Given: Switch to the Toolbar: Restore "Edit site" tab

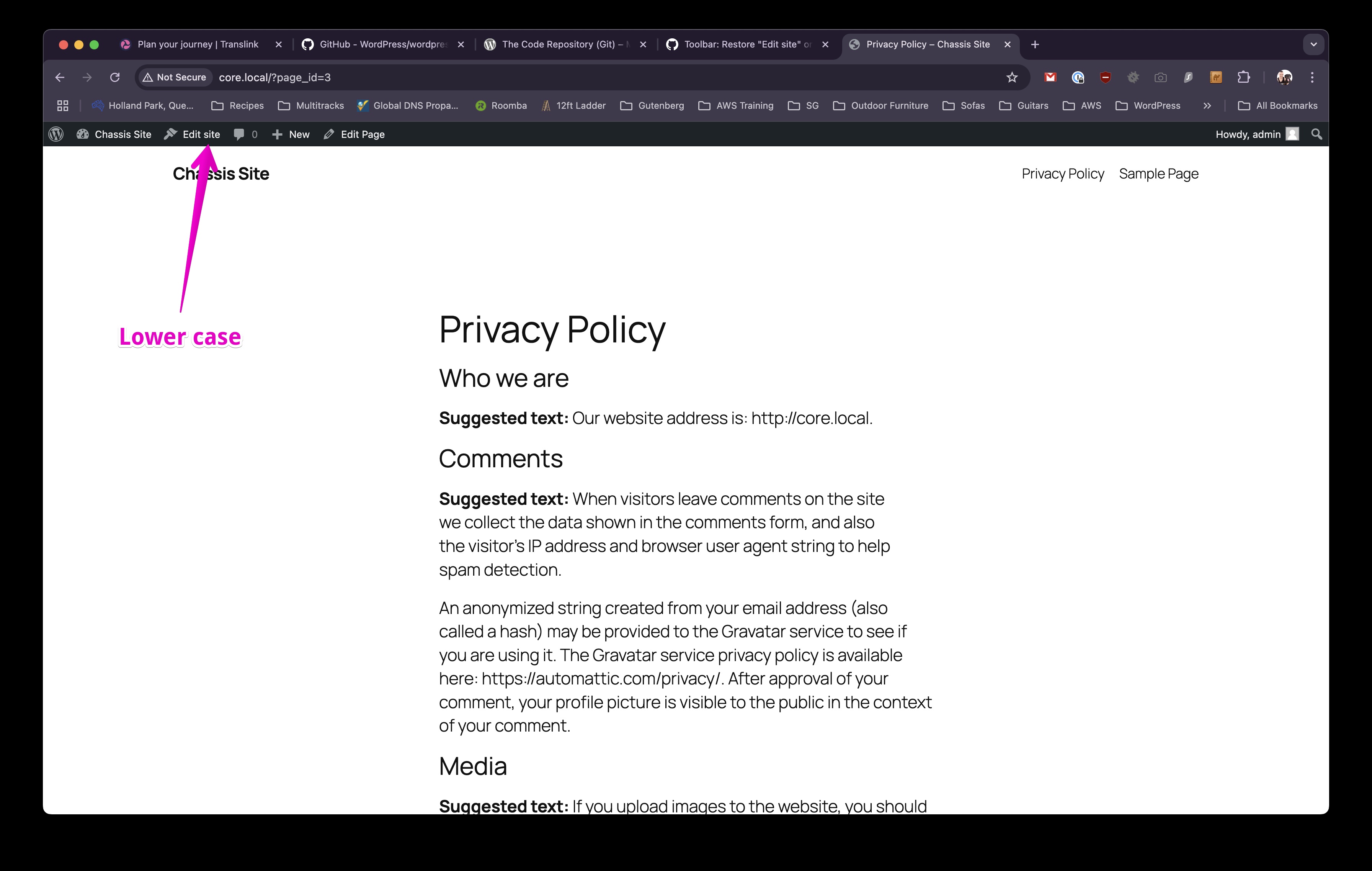Looking at the screenshot, I should 748,44.
